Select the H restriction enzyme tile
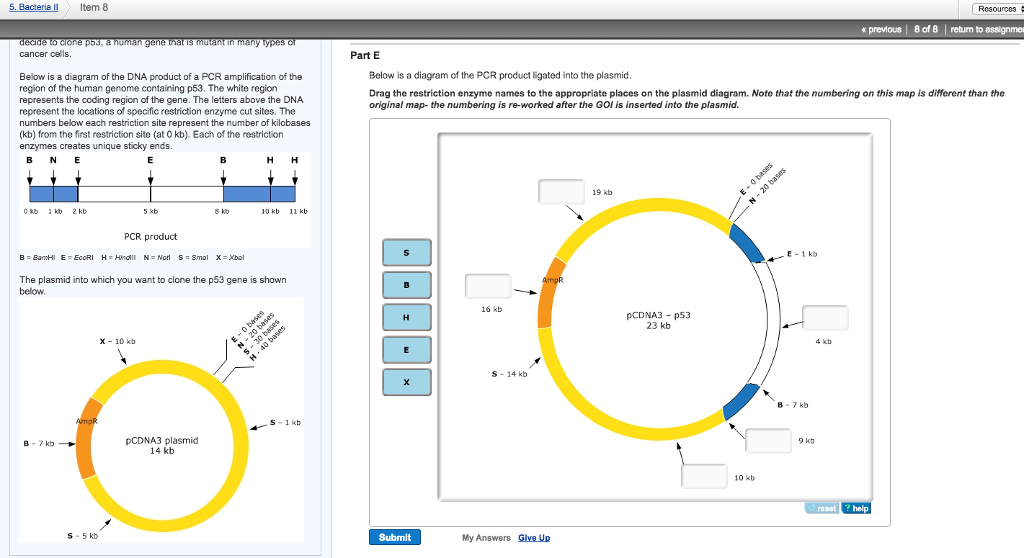The width and height of the screenshot is (1024, 558). (x=406, y=317)
